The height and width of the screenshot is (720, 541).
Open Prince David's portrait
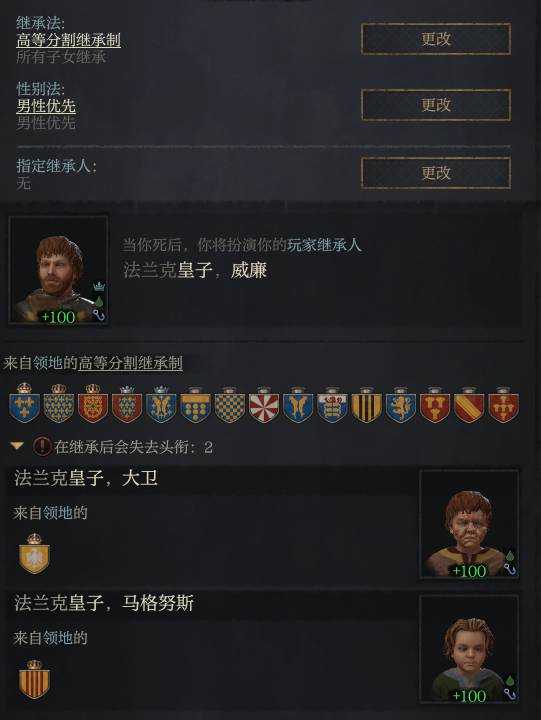click(469, 524)
